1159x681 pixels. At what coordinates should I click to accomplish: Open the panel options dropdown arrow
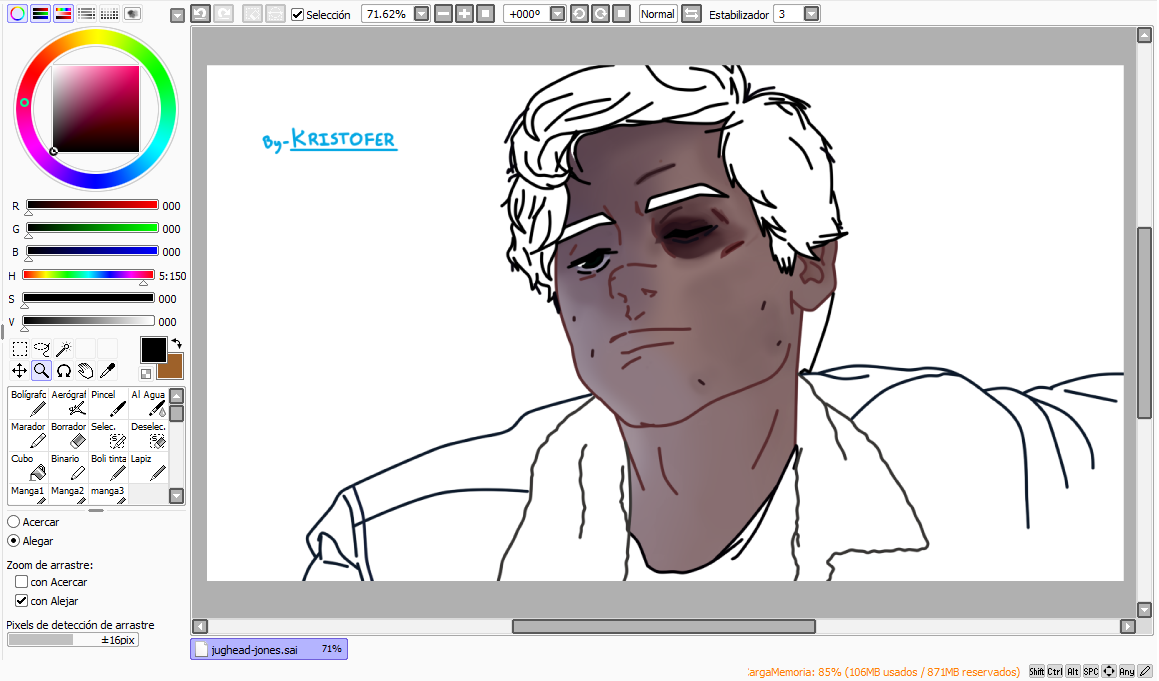click(x=177, y=16)
